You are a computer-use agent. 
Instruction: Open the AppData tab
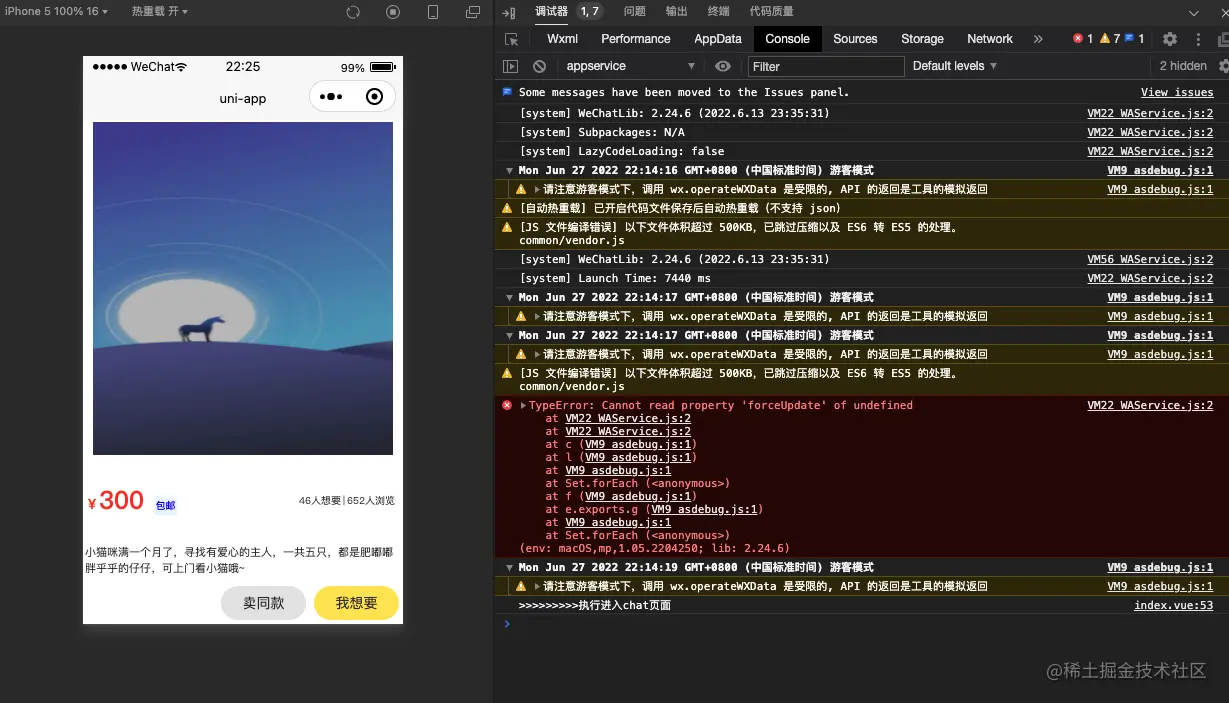tap(718, 39)
